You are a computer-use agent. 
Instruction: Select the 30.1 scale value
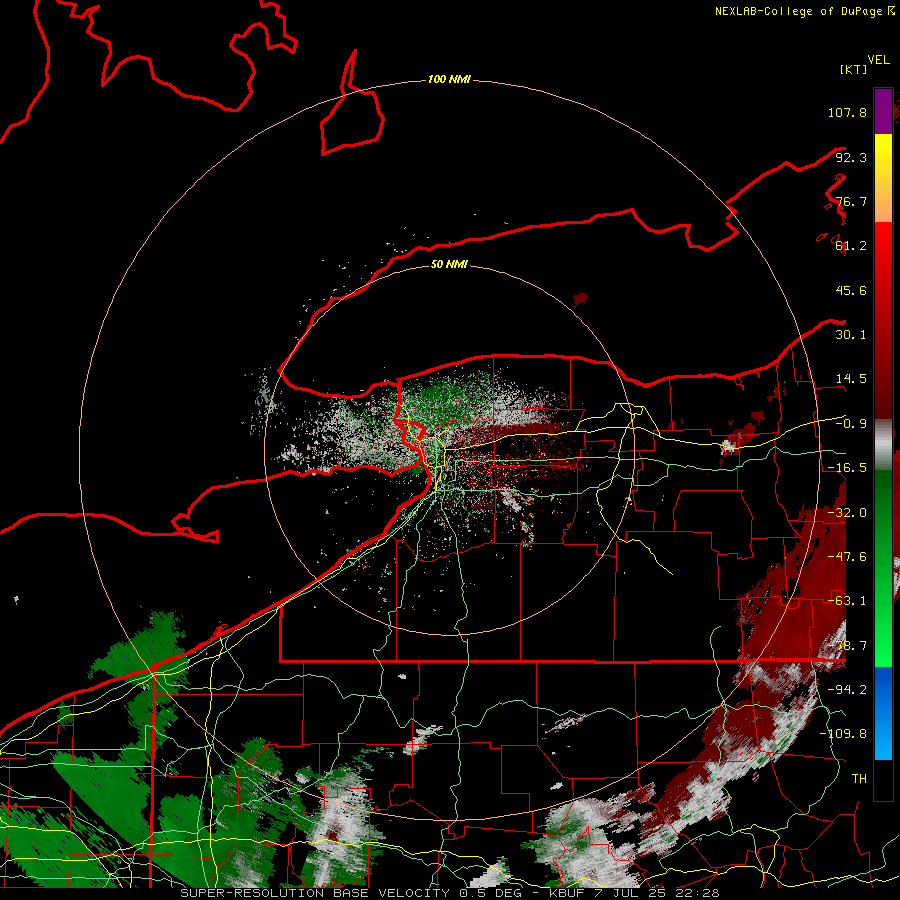pos(851,335)
